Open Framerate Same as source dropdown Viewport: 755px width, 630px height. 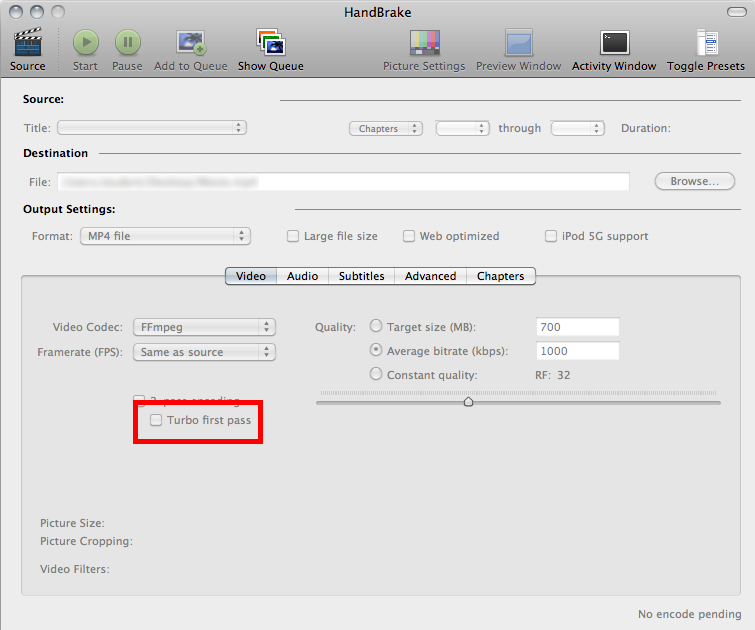(204, 352)
